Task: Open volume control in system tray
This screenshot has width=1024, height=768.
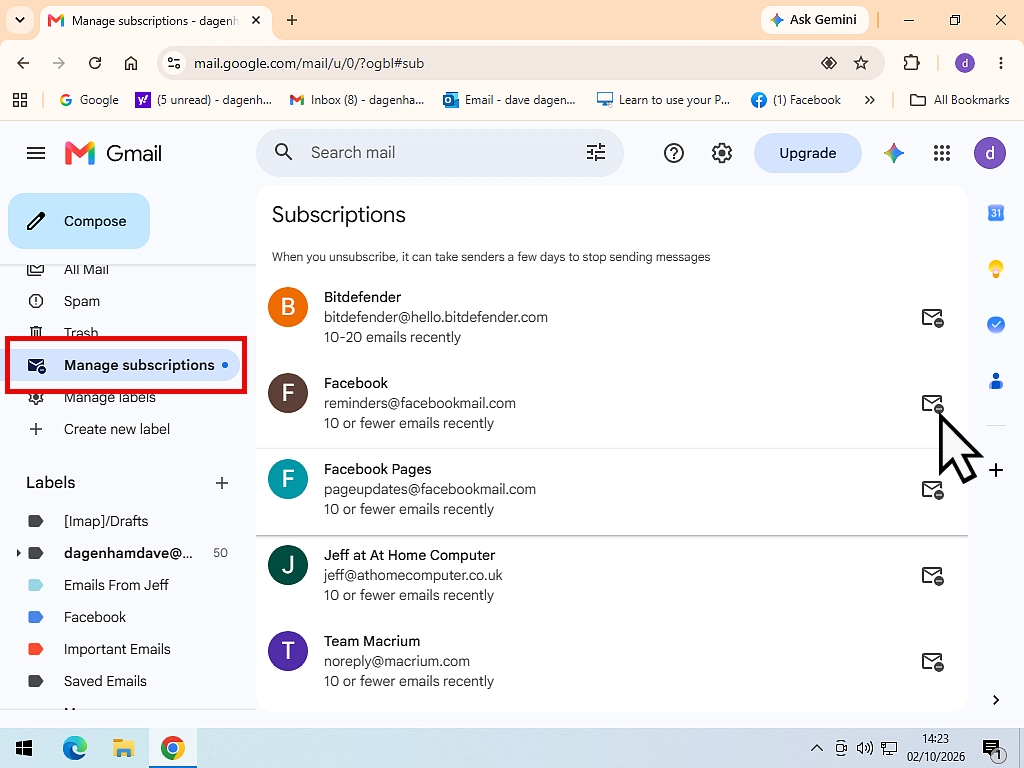Action: click(x=864, y=748)
